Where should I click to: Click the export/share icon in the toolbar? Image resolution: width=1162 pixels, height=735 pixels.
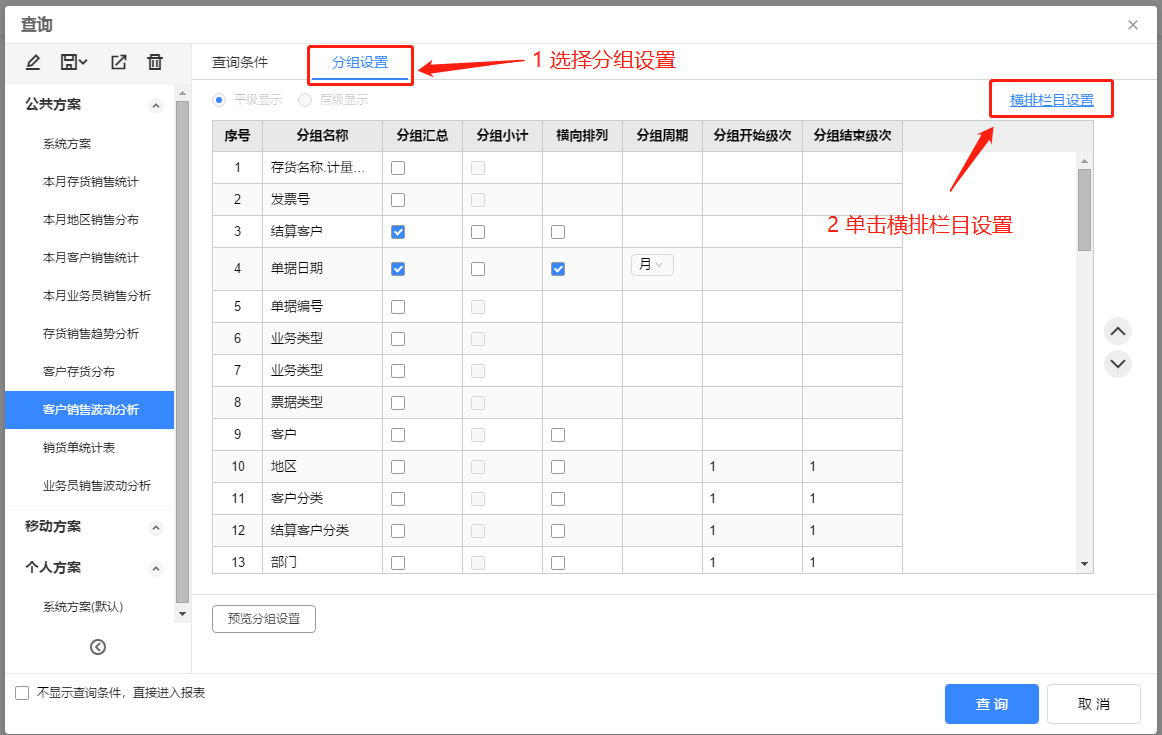(118, 61)
